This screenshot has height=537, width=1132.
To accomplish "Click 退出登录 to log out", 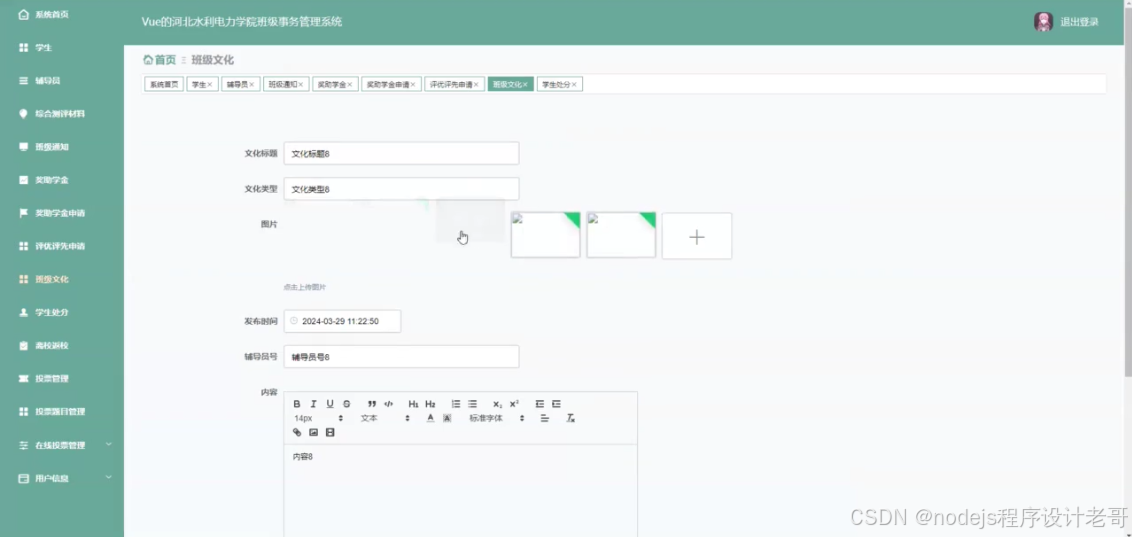I will (1079, 22).
